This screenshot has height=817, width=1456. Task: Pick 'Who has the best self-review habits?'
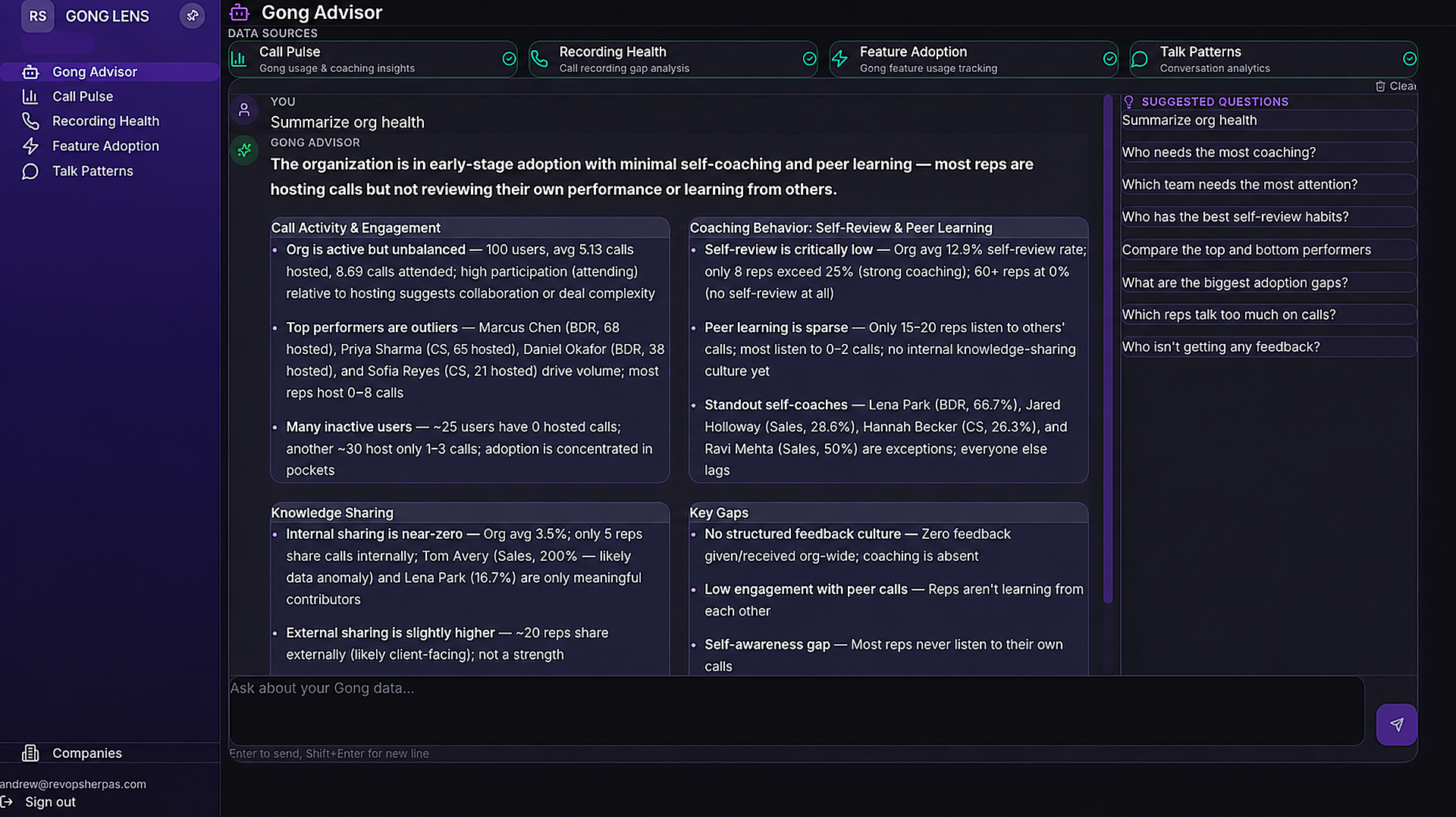1269,217
